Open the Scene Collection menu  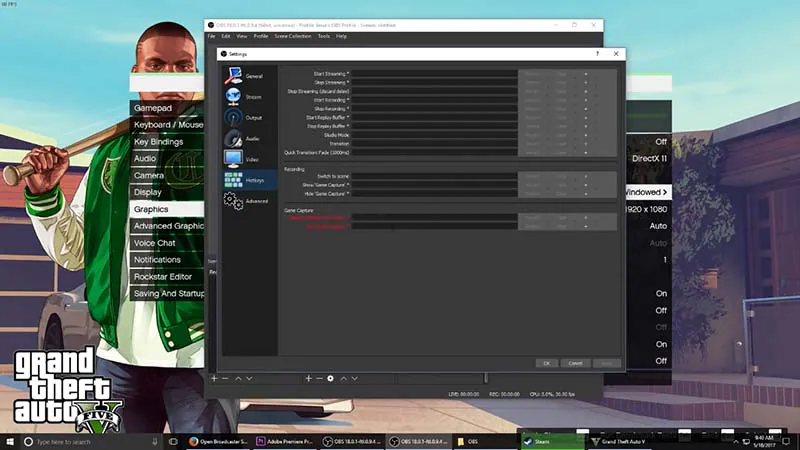pyautogui.click(x=293, y=36)
